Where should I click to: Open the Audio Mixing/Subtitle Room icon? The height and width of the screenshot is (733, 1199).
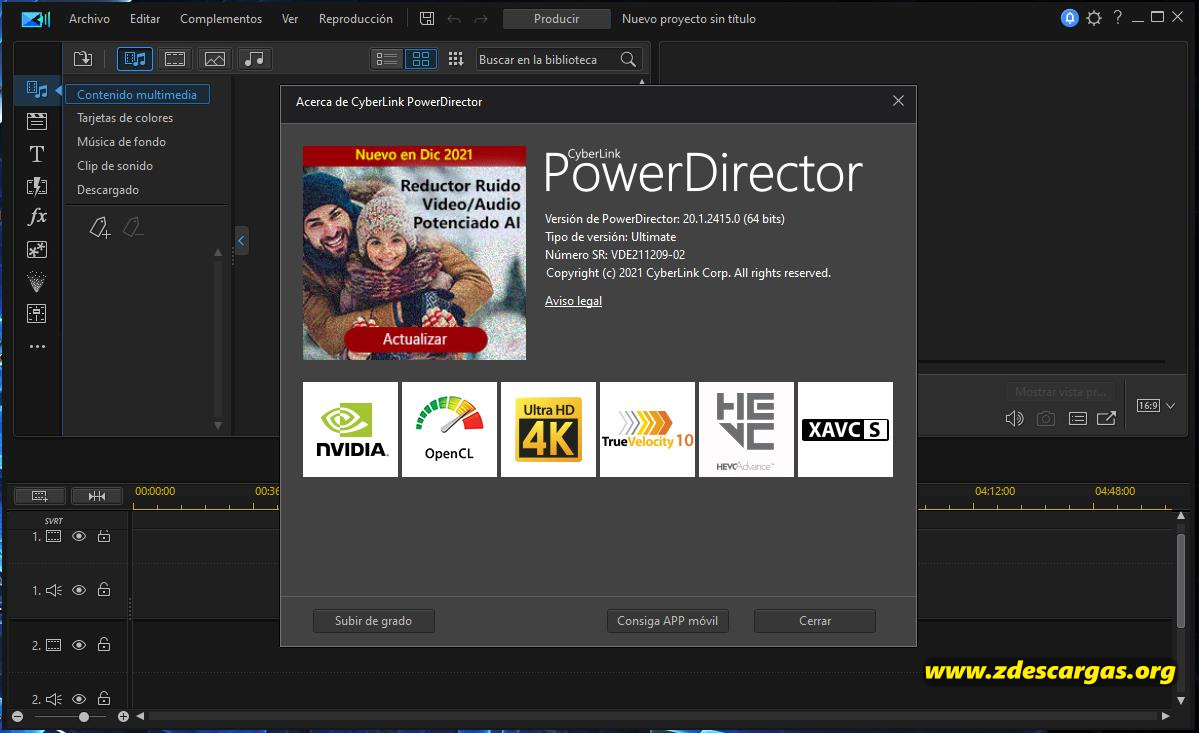pyautogui.click(x=37, y=313)
